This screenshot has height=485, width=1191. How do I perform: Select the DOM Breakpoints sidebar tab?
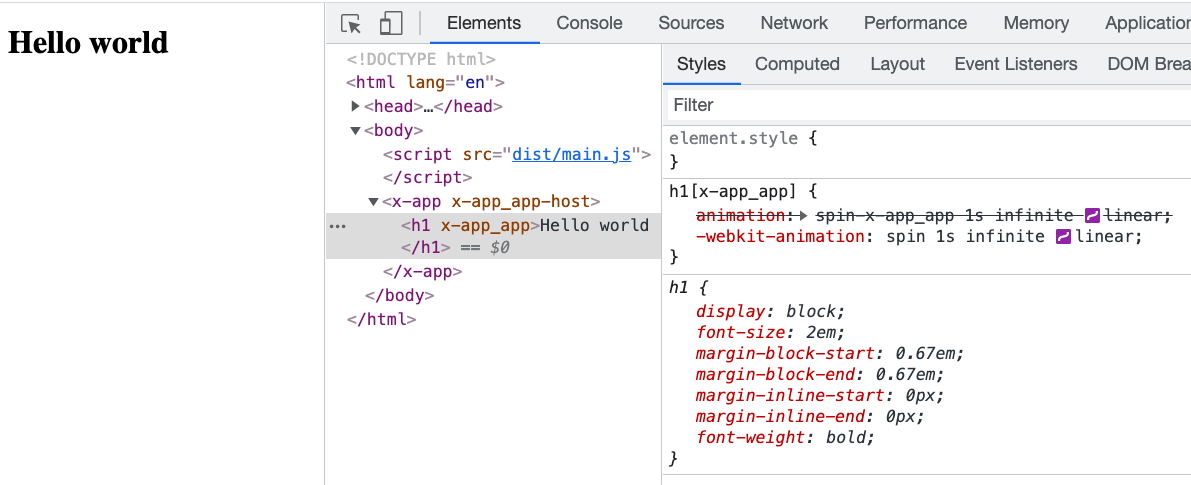point(1149,64)
